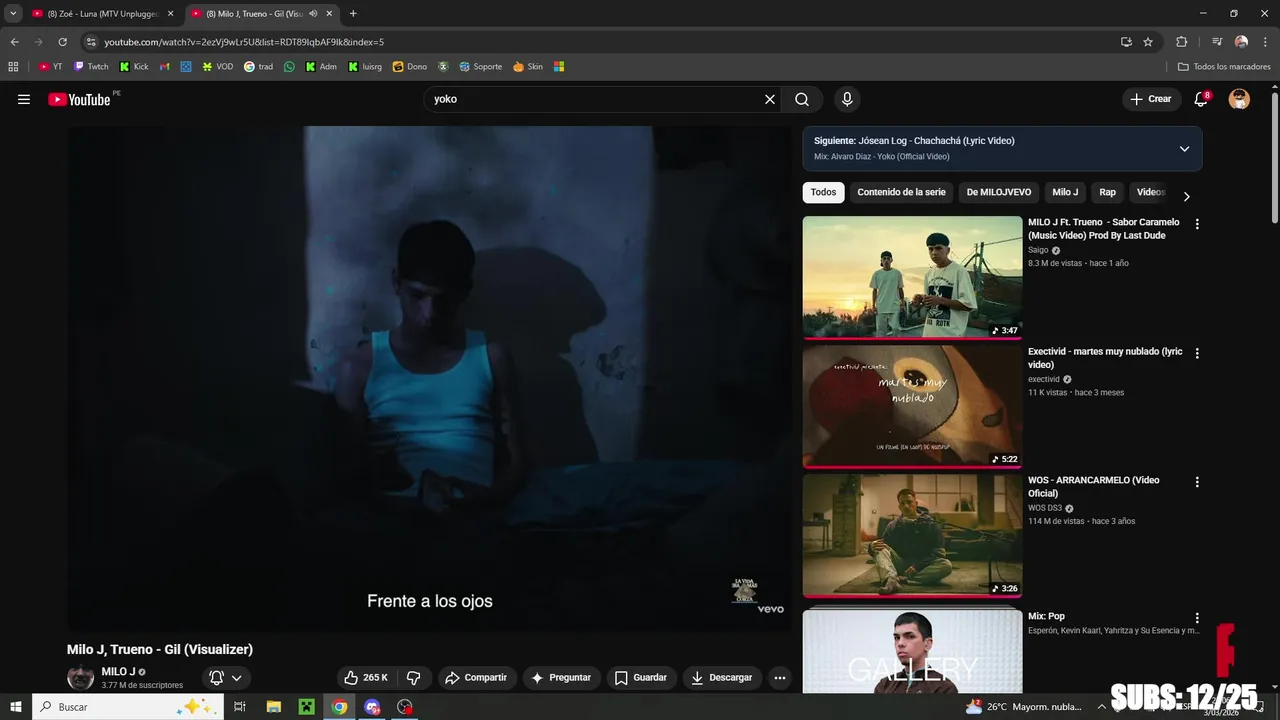This screenshot has height=720, width=1280.
Task: Click the Guardar button
Action: coord(640,677)
